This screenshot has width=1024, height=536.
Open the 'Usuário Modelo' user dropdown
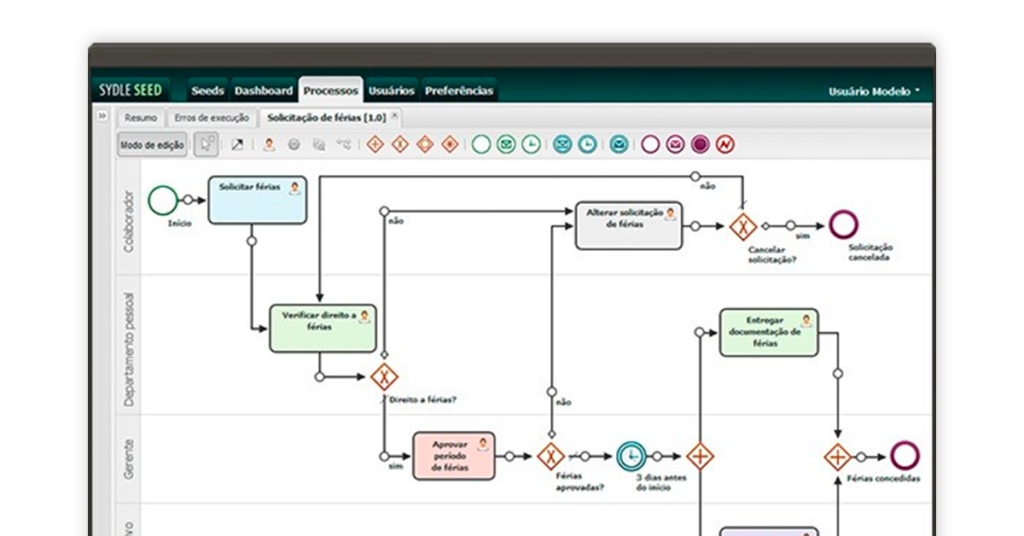(x=874, y=91)
